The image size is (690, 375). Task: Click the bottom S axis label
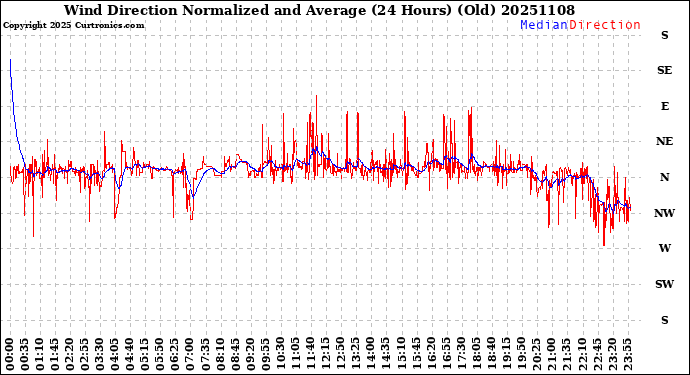(x=665, y=320)
